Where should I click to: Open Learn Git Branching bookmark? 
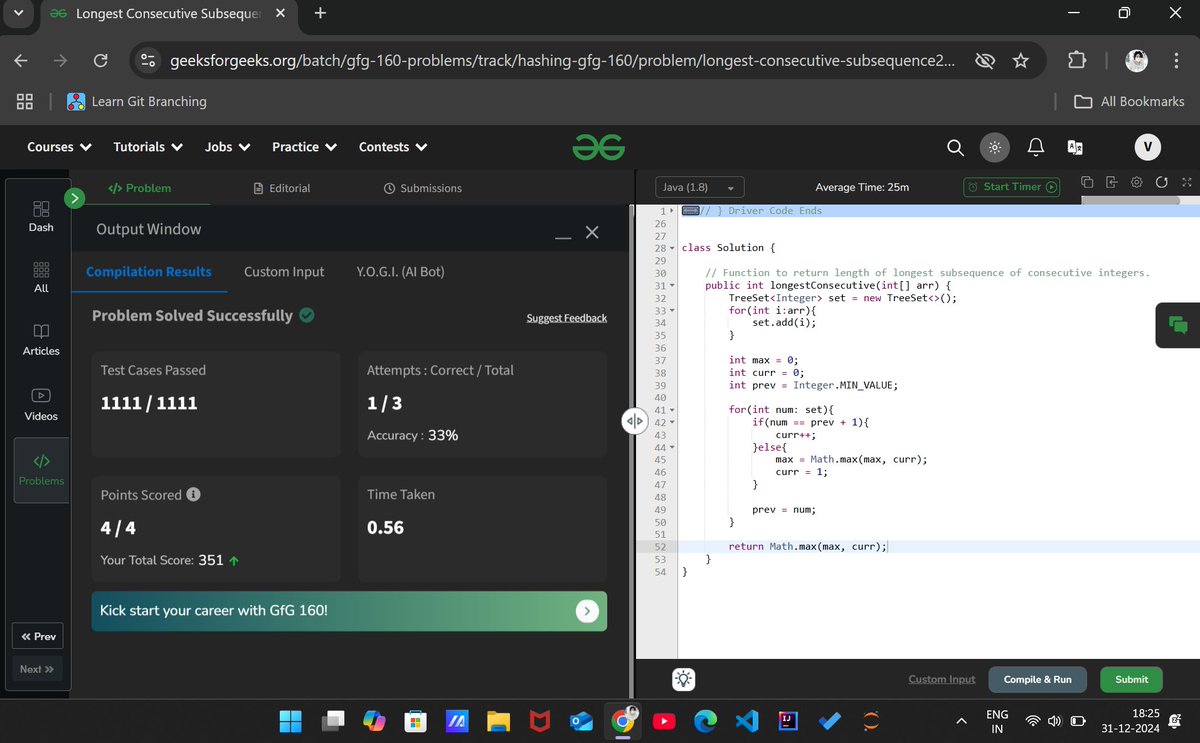point(136,101)
